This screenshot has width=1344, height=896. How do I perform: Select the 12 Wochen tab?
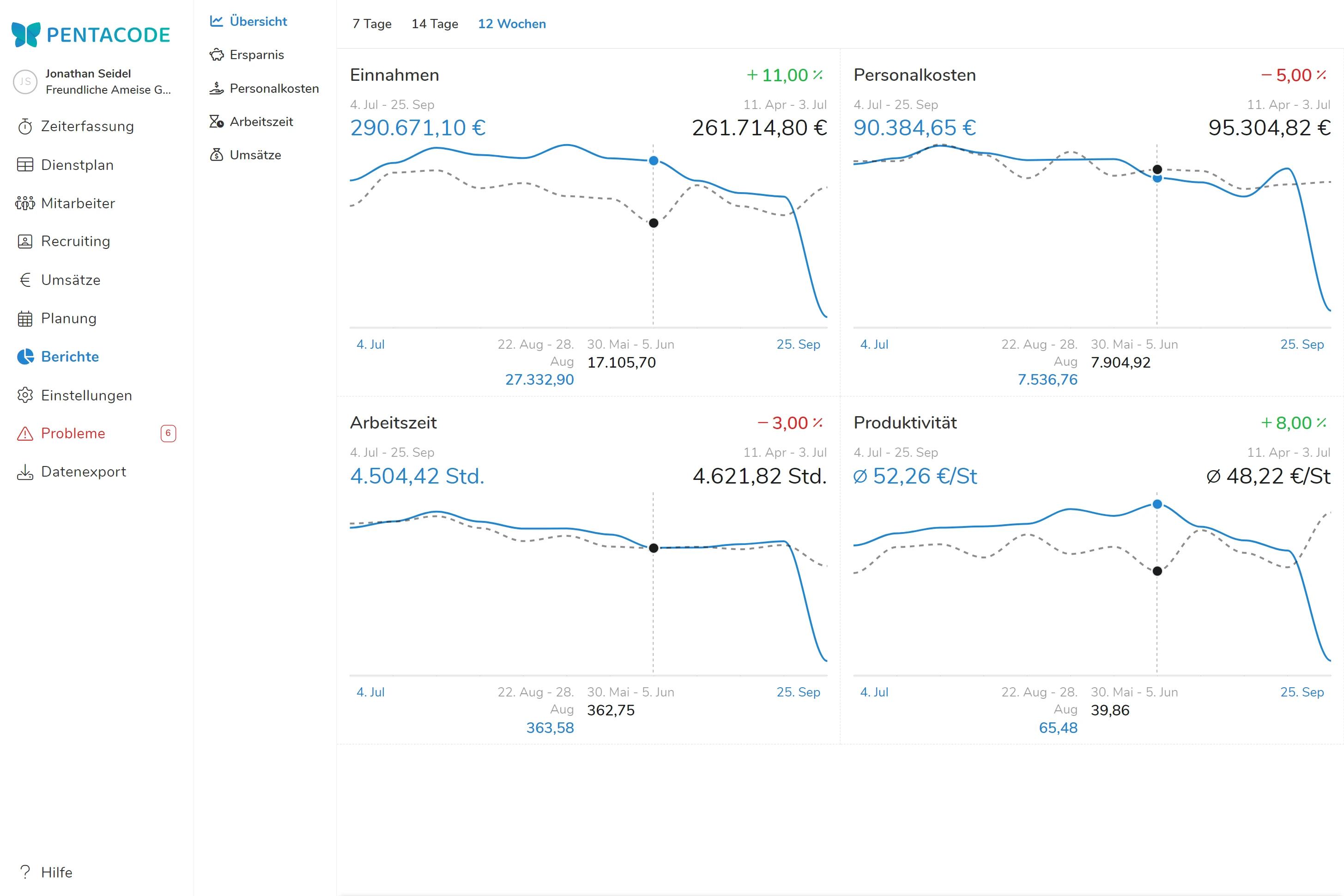click(511, 24)
